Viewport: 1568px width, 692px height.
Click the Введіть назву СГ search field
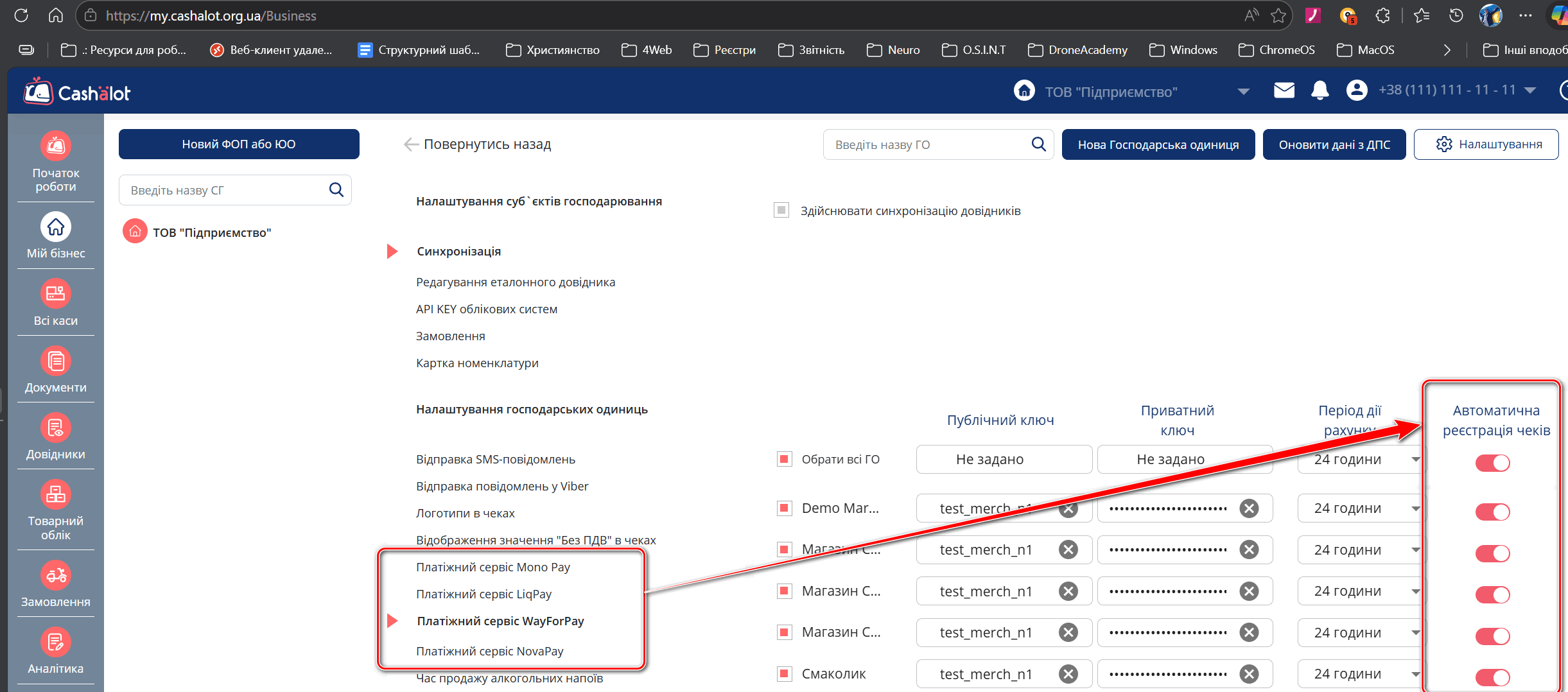tap(226, 191)
